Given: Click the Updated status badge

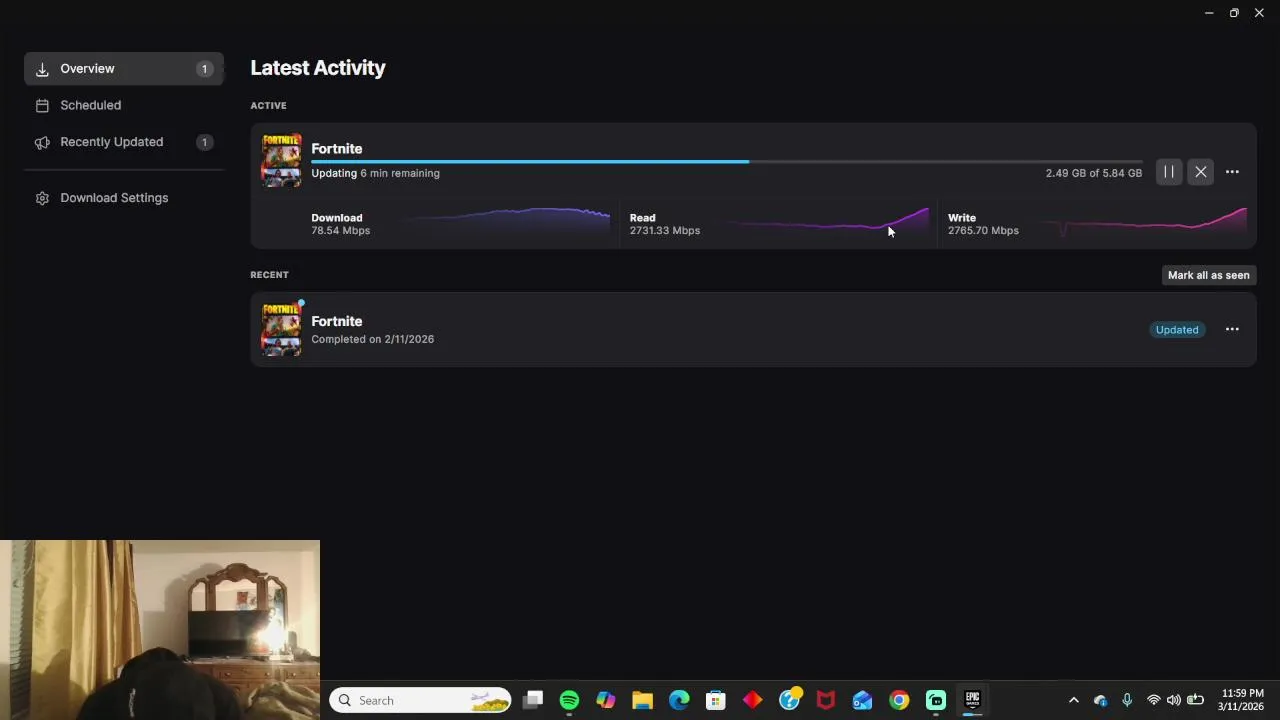Looking at the screenshot, I should coord(1177,330).
